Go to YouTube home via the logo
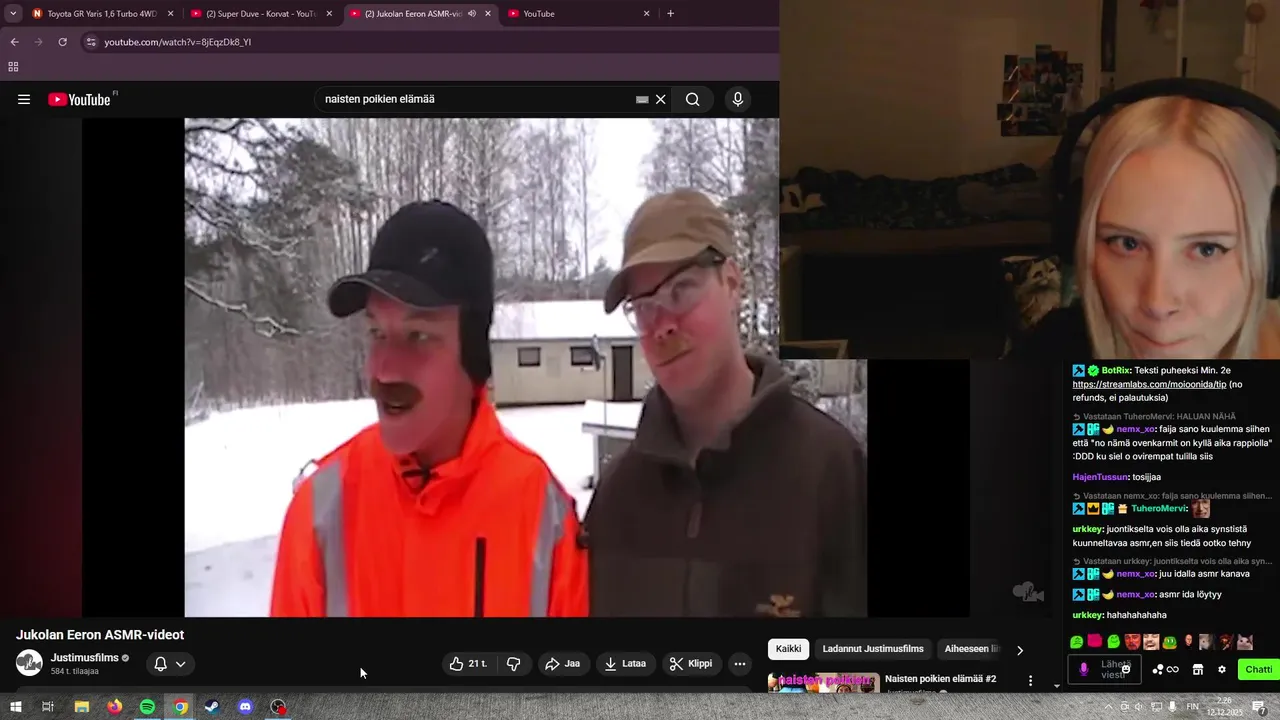This screenshot has height=720, width=1280. pos(80,99)
